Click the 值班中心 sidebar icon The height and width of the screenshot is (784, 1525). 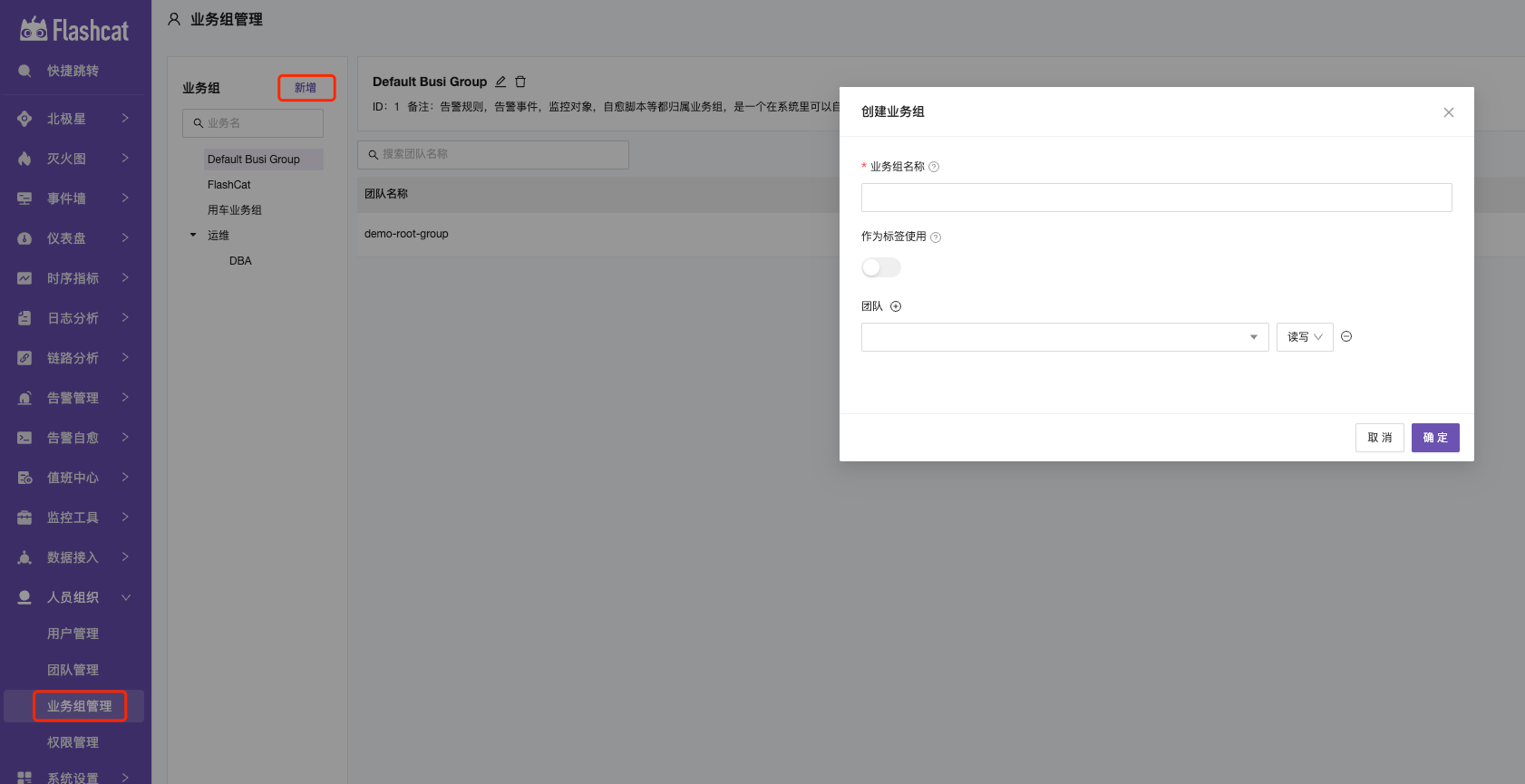pyautogui.click(x=24, y=478)
